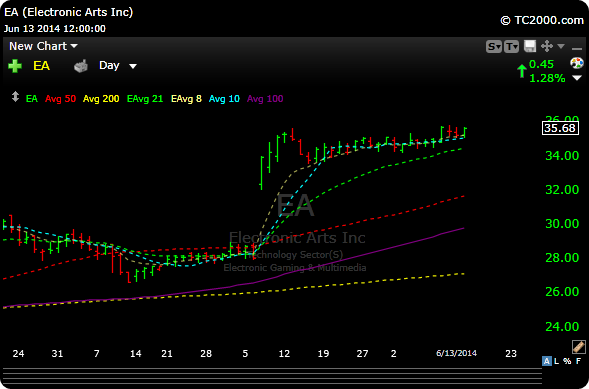Click the 34.00 price axis label
The height and width of the screenshot is (389, 589).
point(562,155)
